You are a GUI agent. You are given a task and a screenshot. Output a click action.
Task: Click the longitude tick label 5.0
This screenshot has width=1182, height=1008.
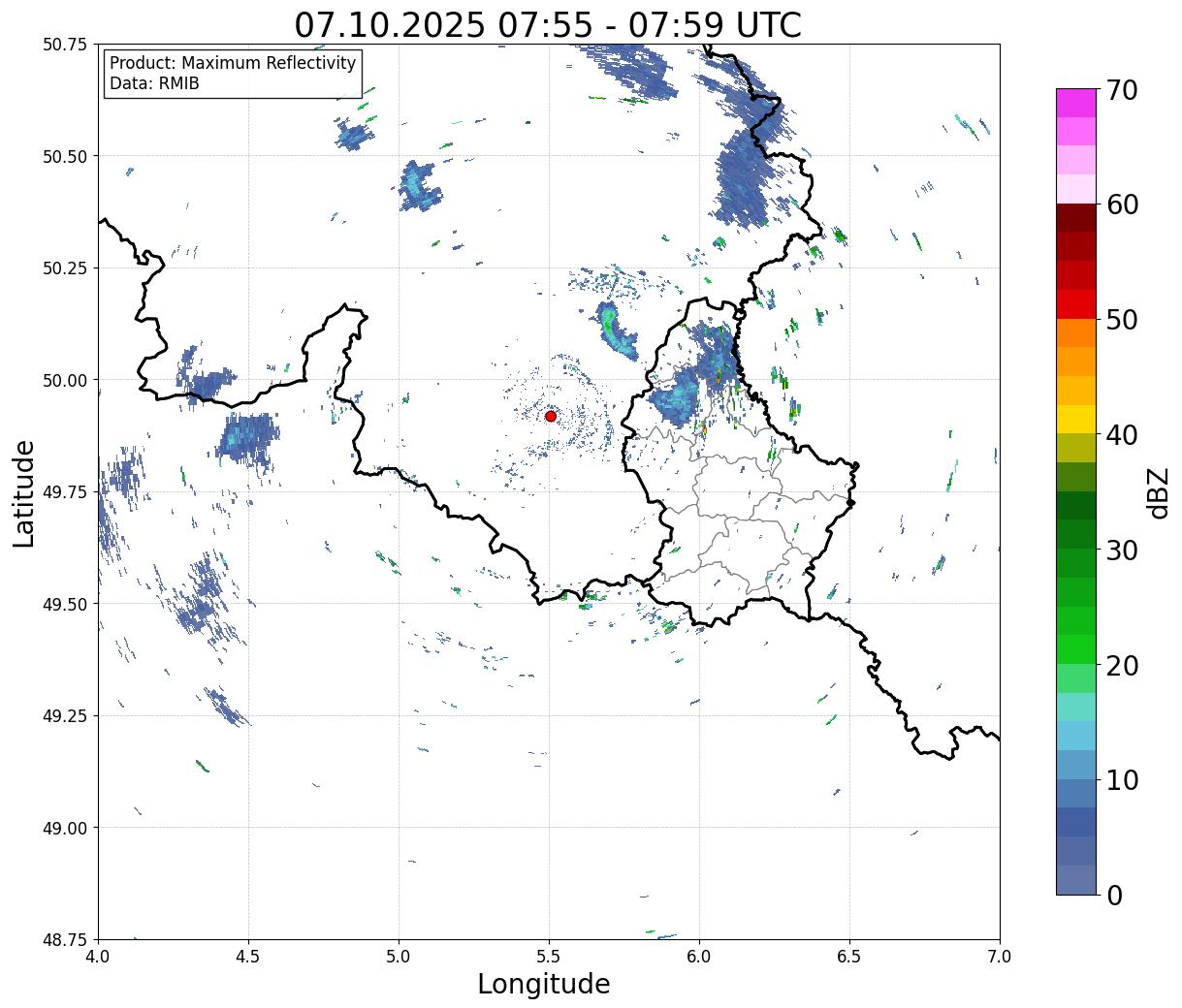tap(399, 956)
